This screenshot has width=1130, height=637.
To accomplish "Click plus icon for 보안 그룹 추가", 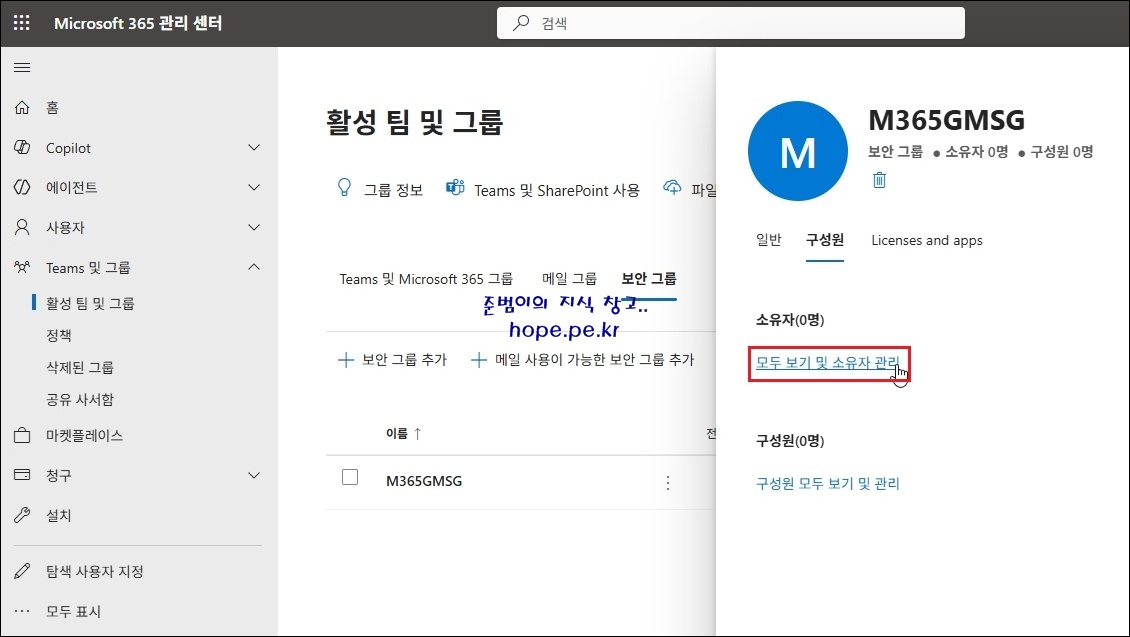I will 346,360.
